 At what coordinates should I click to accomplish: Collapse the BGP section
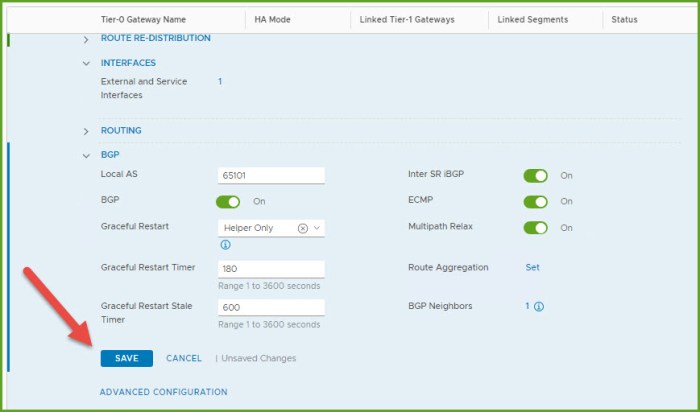pyautogui.click(x=86, y=156)
